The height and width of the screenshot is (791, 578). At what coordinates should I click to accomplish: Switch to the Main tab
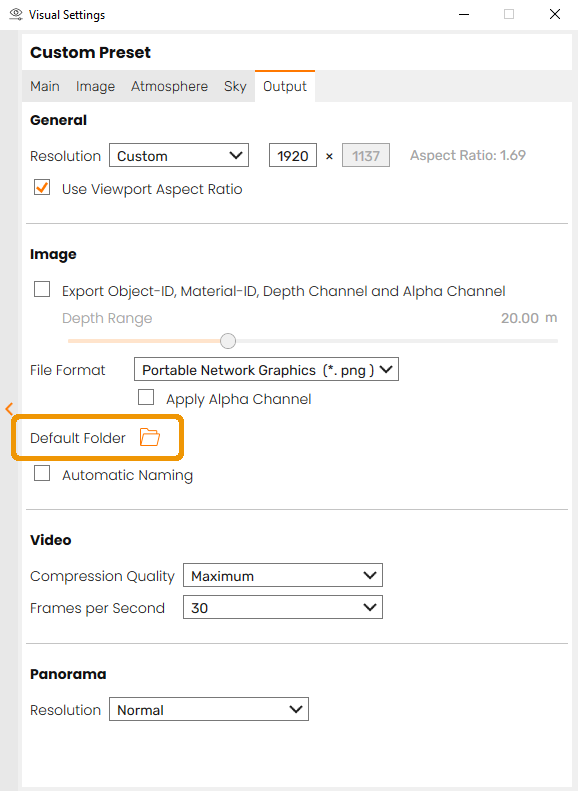[x=45, y=86]
